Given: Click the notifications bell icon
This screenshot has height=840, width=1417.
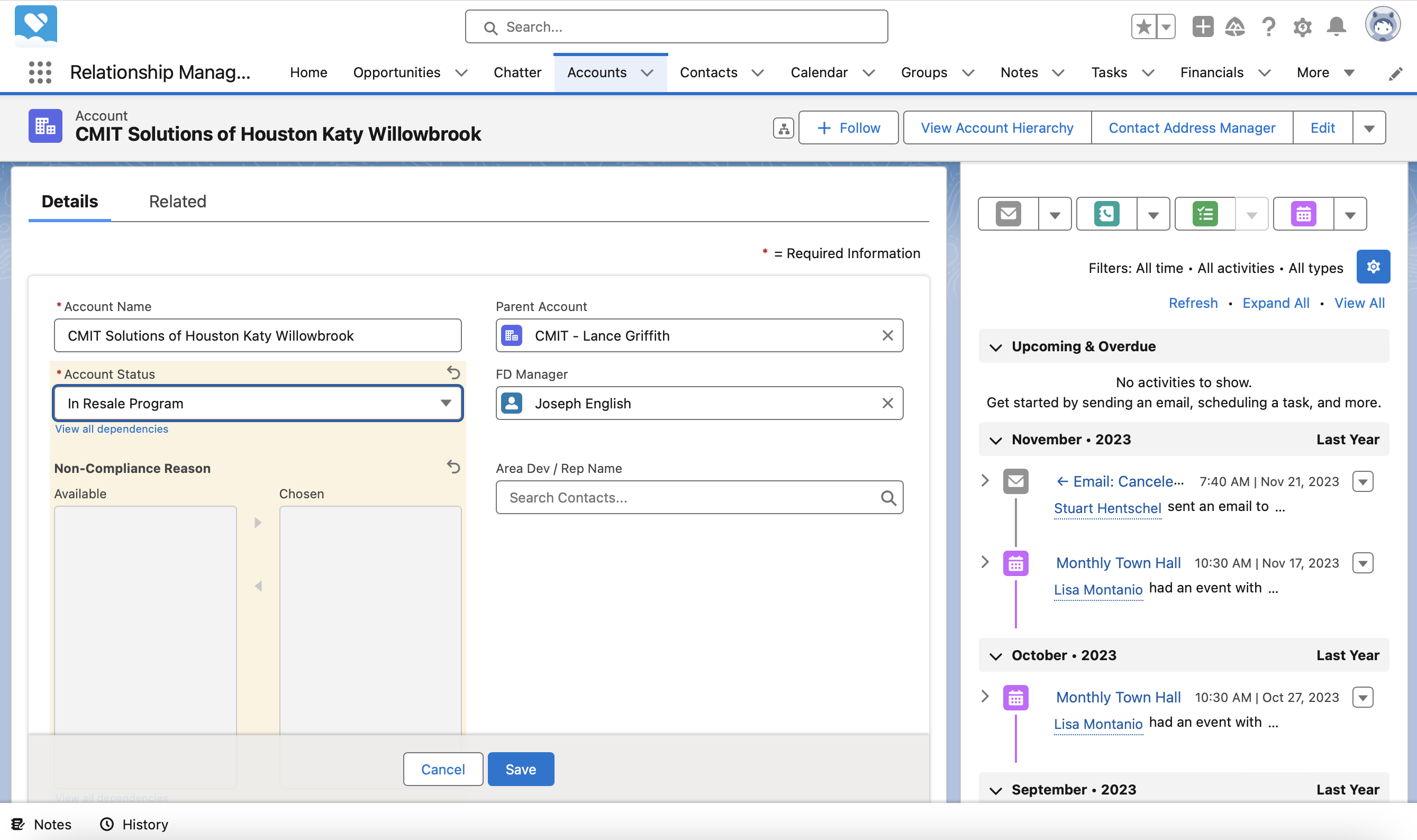Looking at the screenshot, I should tap(1336, 26).
